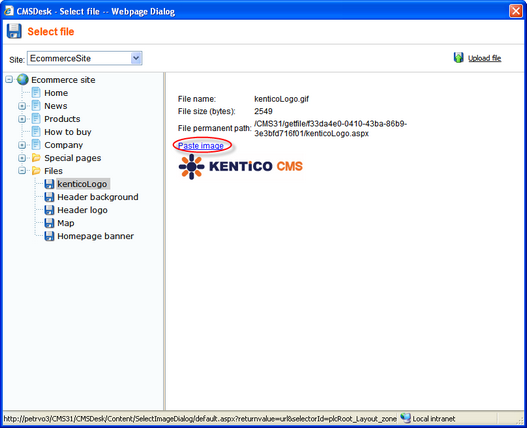The image size is (527, 428).
Task: Click the Products page document icon
Action: (36, 119)
